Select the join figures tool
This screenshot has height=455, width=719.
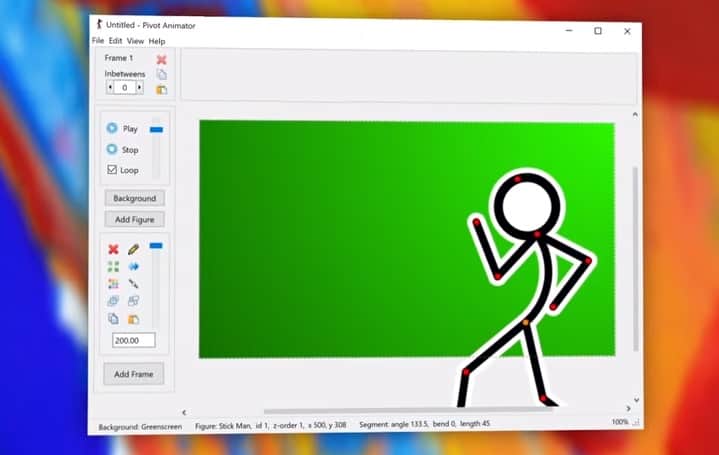point(133,284)
